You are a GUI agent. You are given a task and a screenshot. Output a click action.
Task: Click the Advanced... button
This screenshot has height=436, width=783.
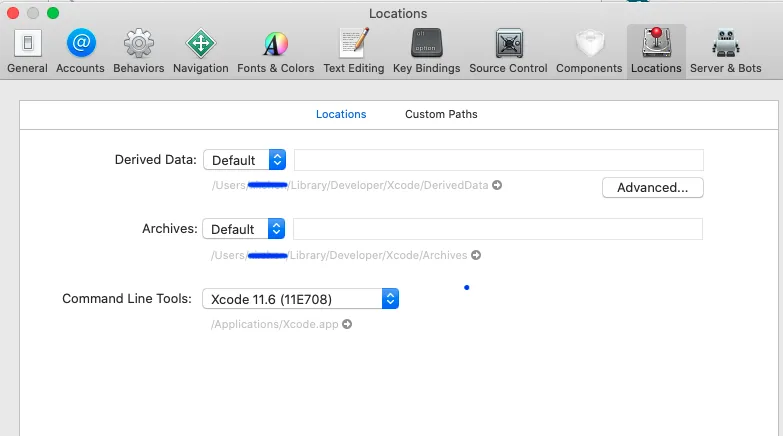[x=653, y=188]
